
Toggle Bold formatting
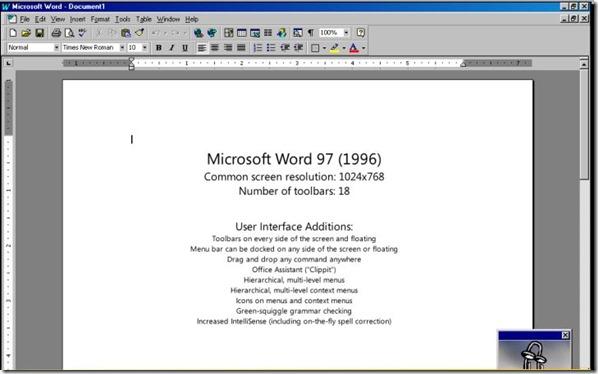159,48
